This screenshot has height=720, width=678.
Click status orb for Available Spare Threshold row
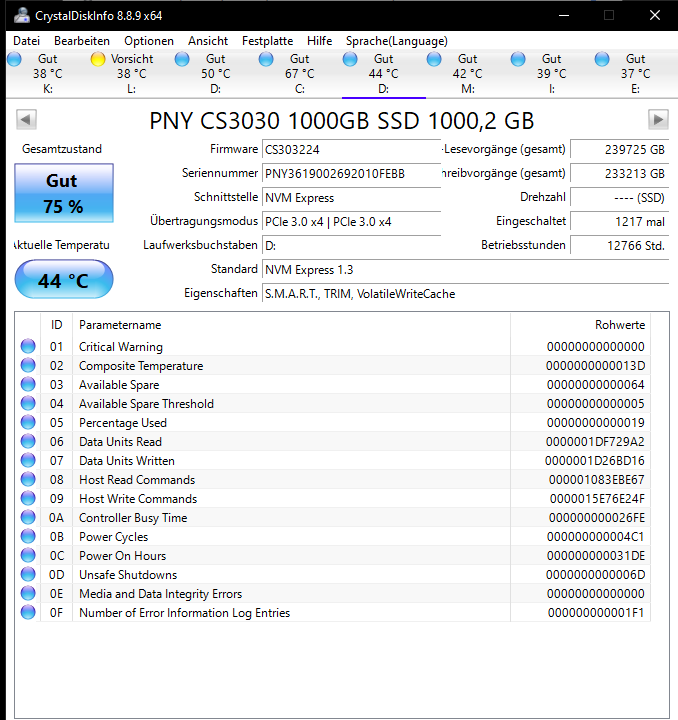pos(28,403)
